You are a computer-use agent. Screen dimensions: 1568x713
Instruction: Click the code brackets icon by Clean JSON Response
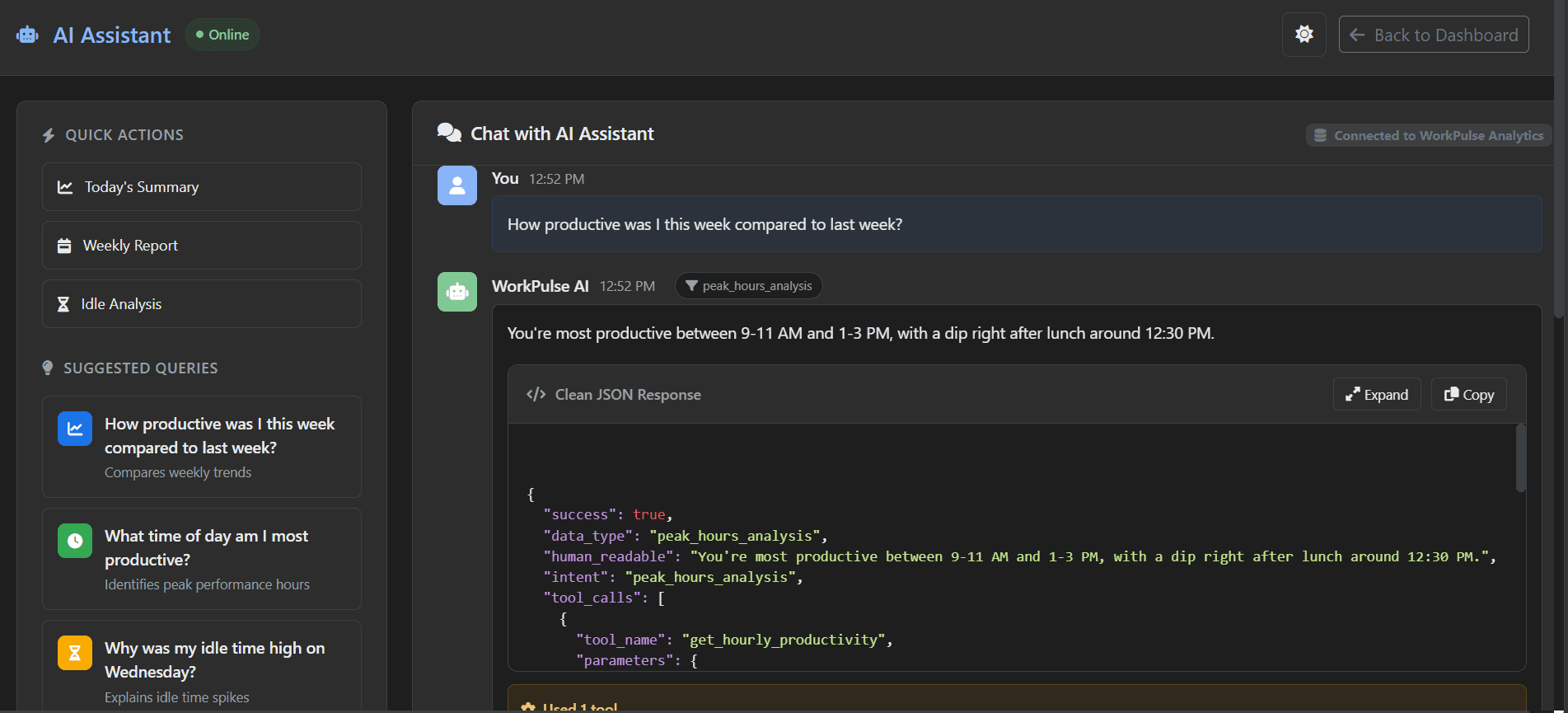coord(536,394)
